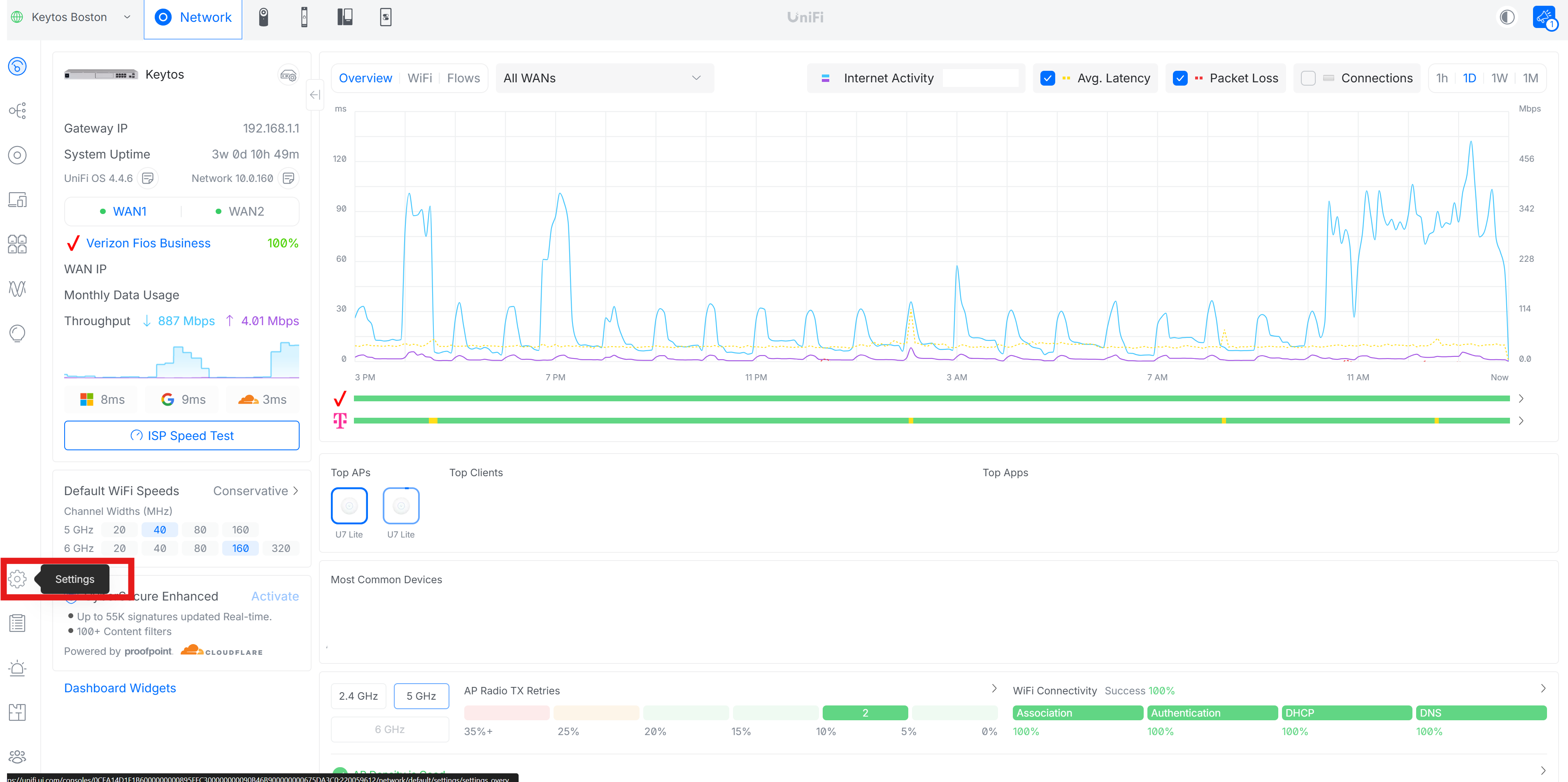Open the Settings gear in sidebar

coord(18,580)
